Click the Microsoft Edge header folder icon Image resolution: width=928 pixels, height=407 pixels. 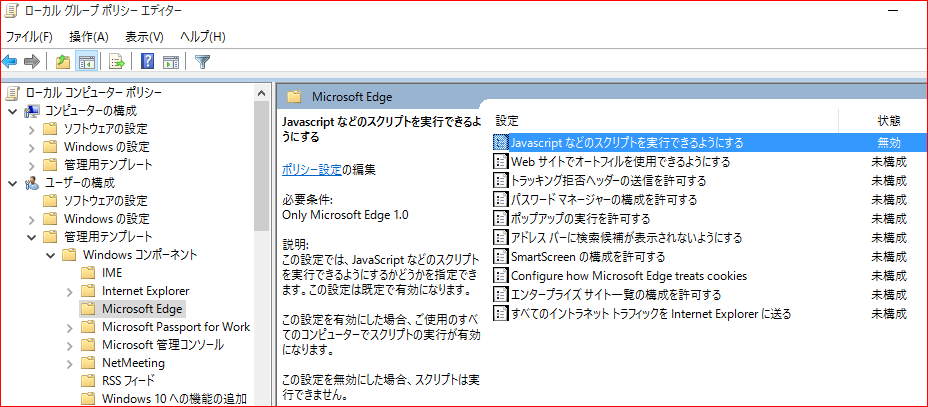tap(294, 97)
